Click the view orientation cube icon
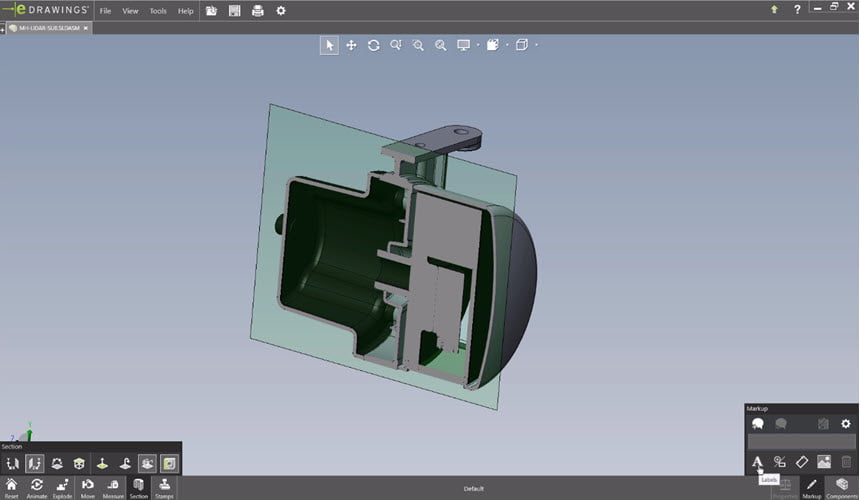Image resolution: width=860 pixels, height=500 pixels. pos(522,45)
